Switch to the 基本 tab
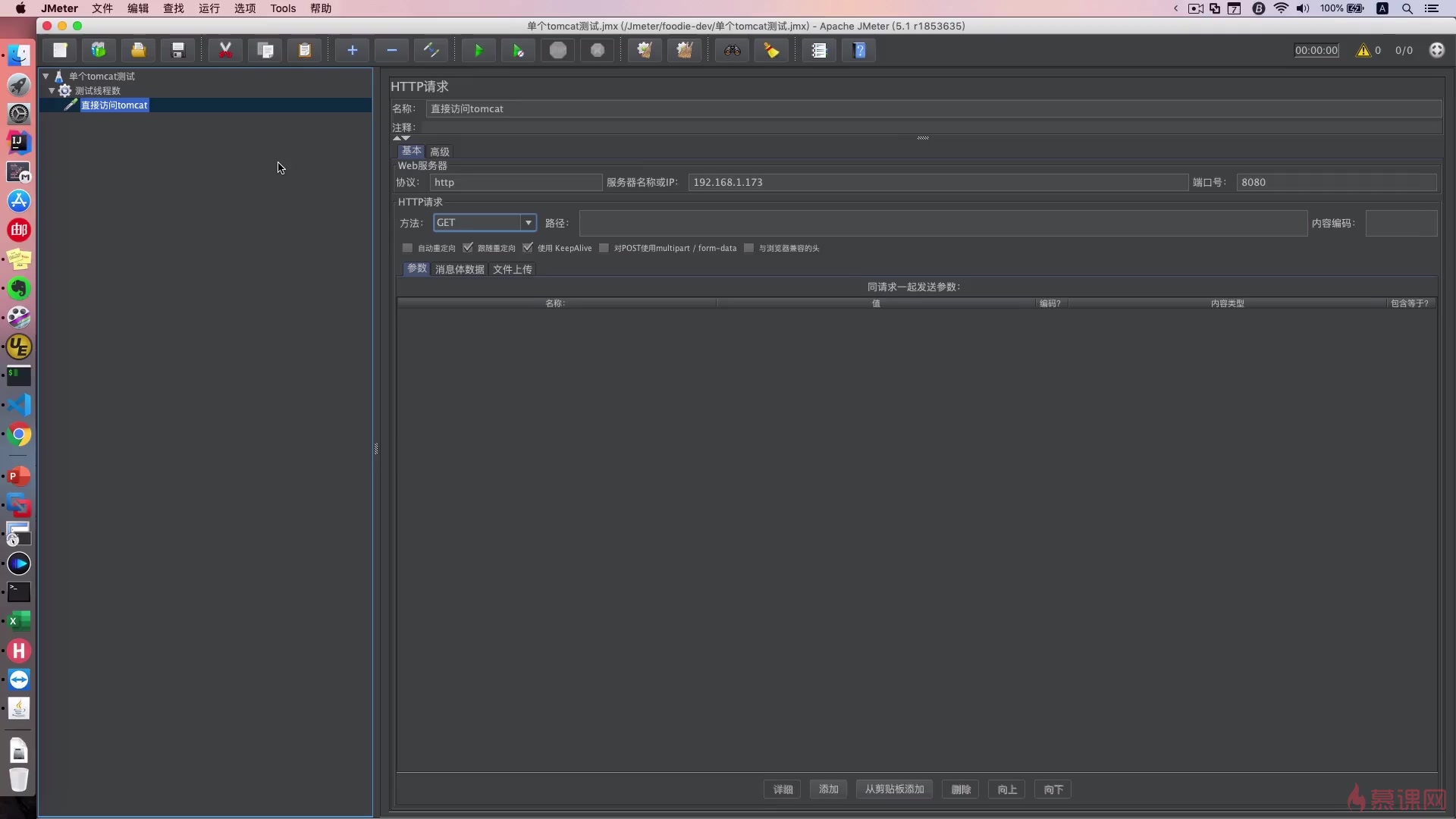 412,151
